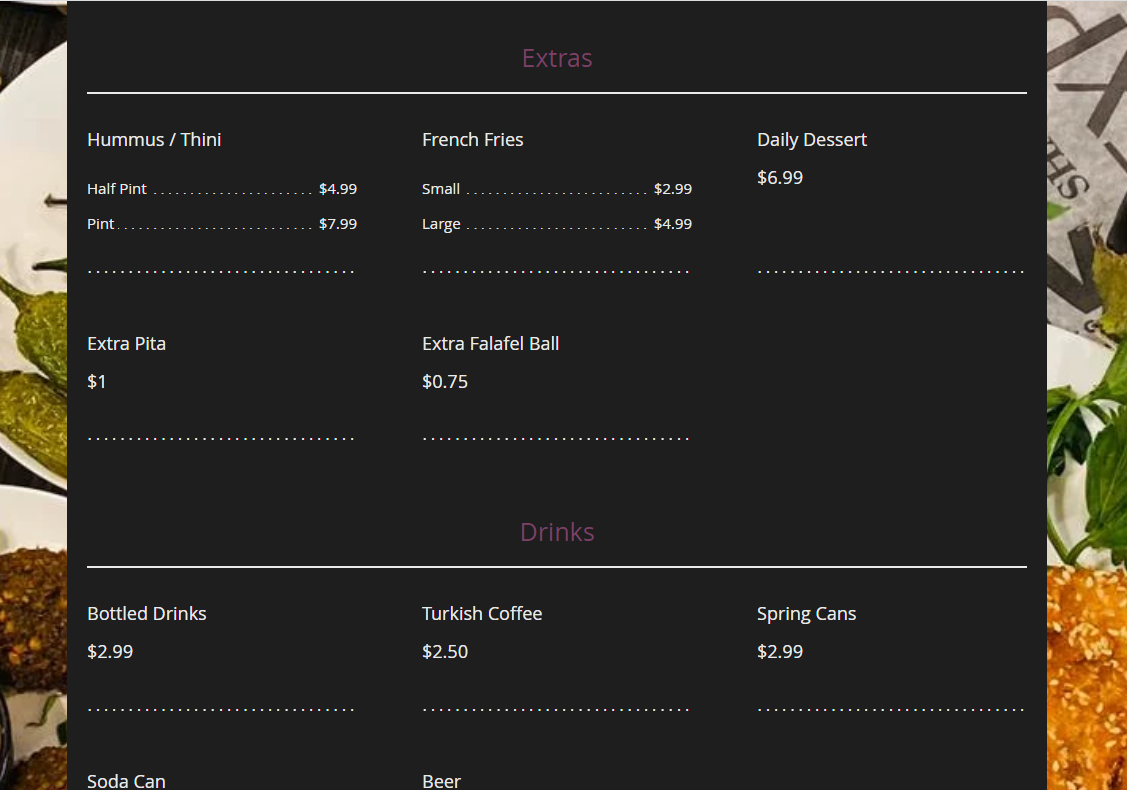Click the Pint $7.99 price option

[x=337, y=224]
